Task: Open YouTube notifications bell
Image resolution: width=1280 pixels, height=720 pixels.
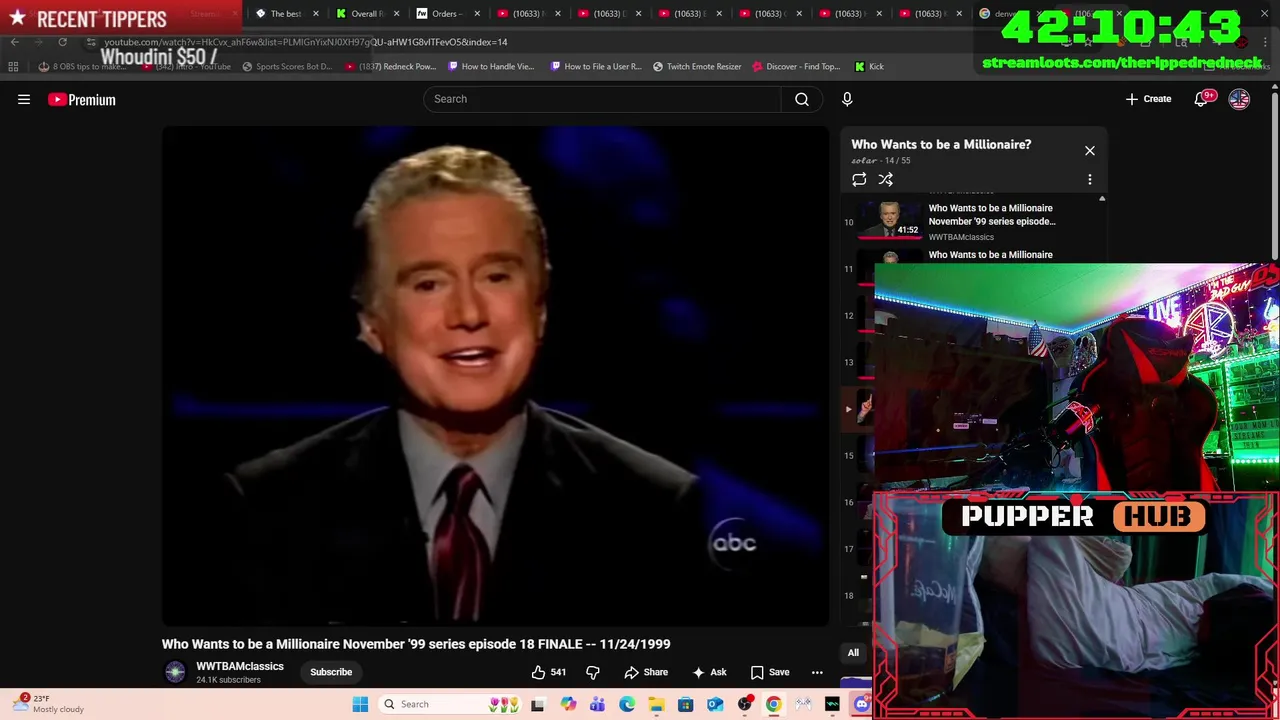Action: tap(1201, 99)
